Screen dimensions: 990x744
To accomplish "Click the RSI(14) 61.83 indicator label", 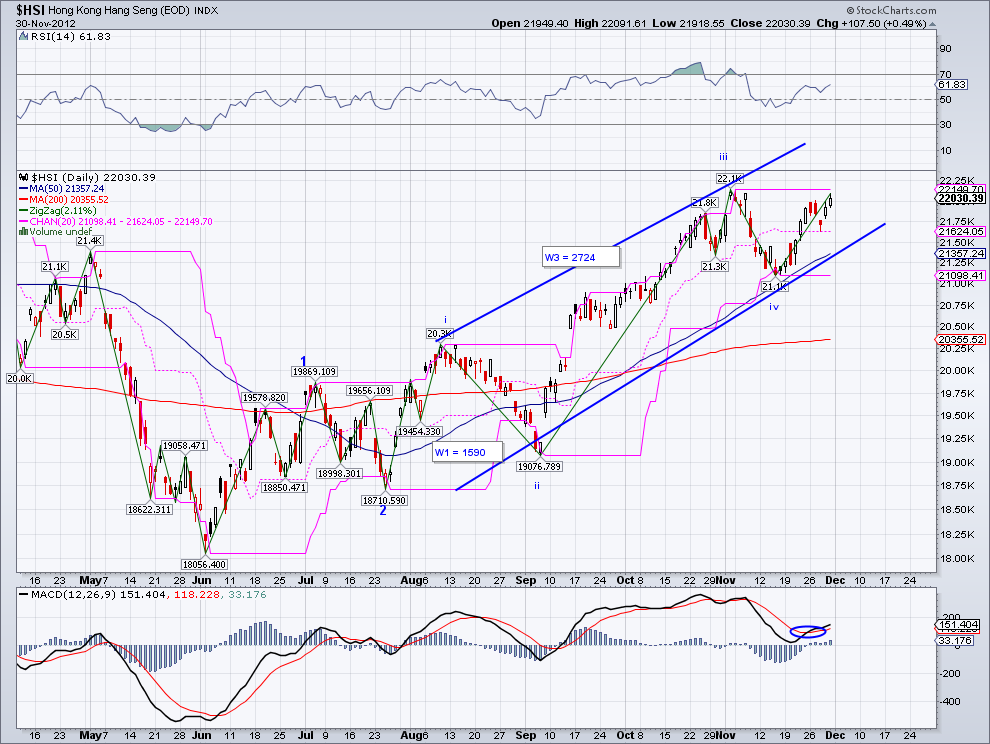I will tap(71, 37).
